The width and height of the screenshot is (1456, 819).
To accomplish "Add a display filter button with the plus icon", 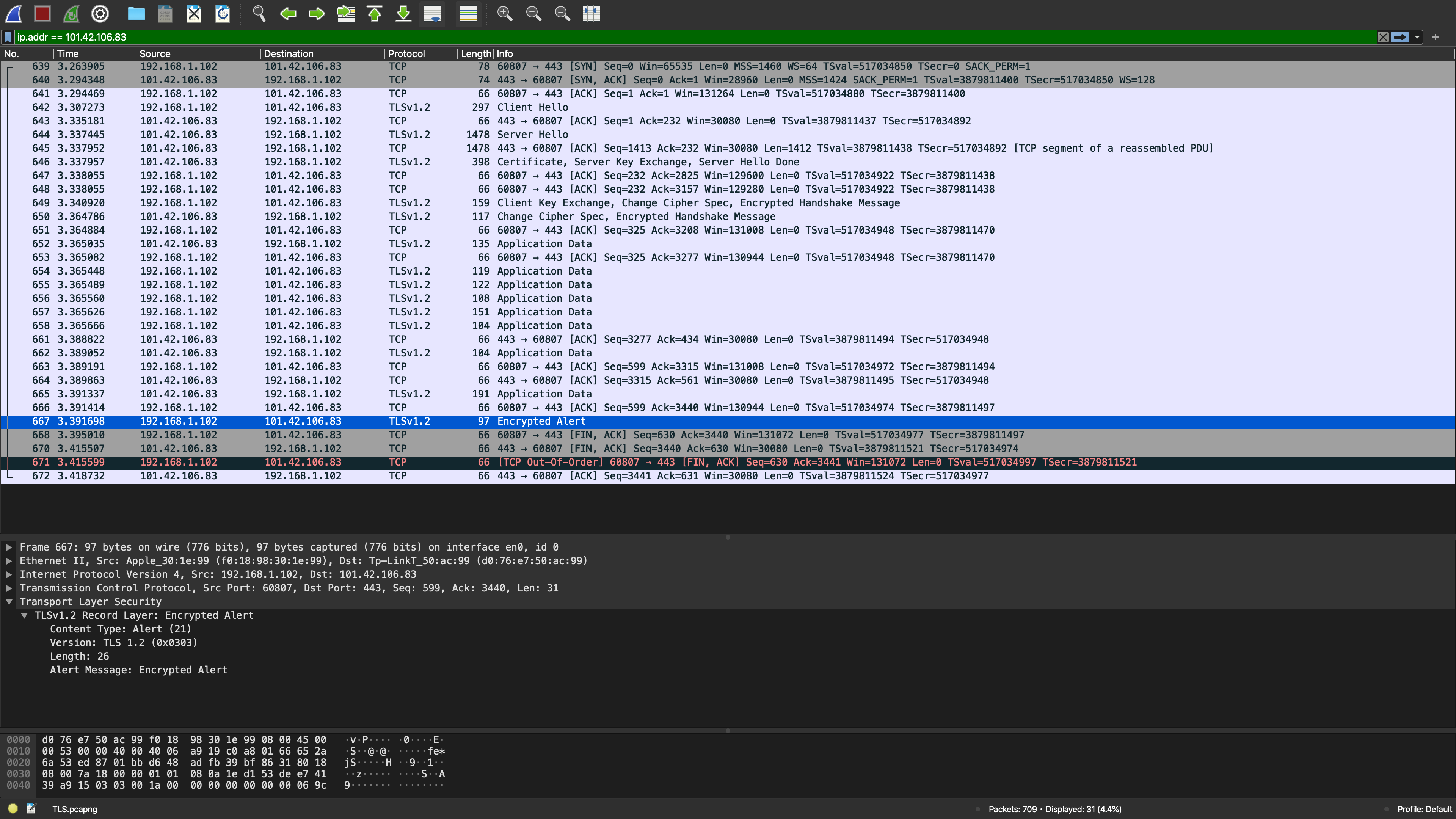I will (x=1435, y=37).
